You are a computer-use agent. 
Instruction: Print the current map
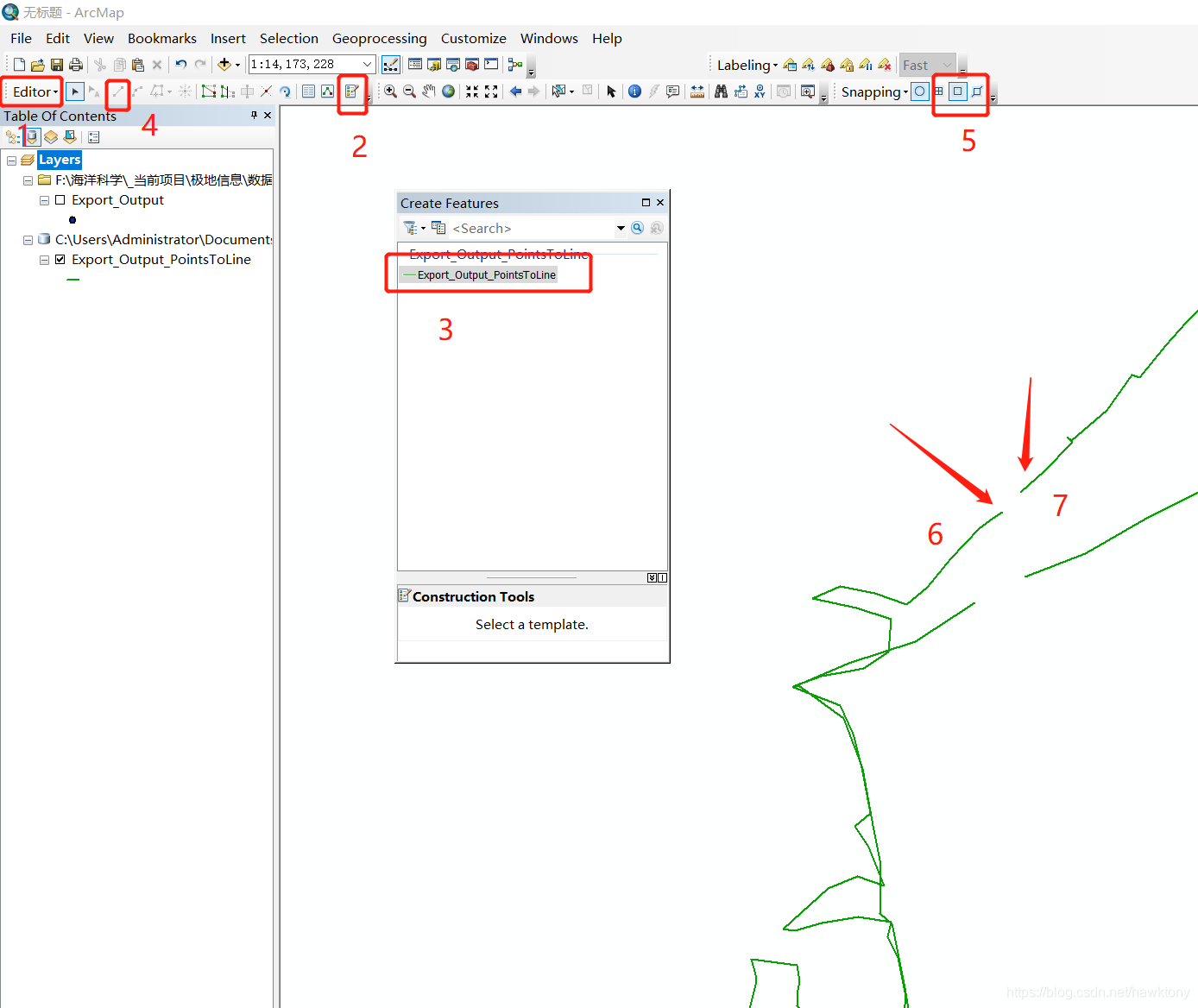point(76,65)
